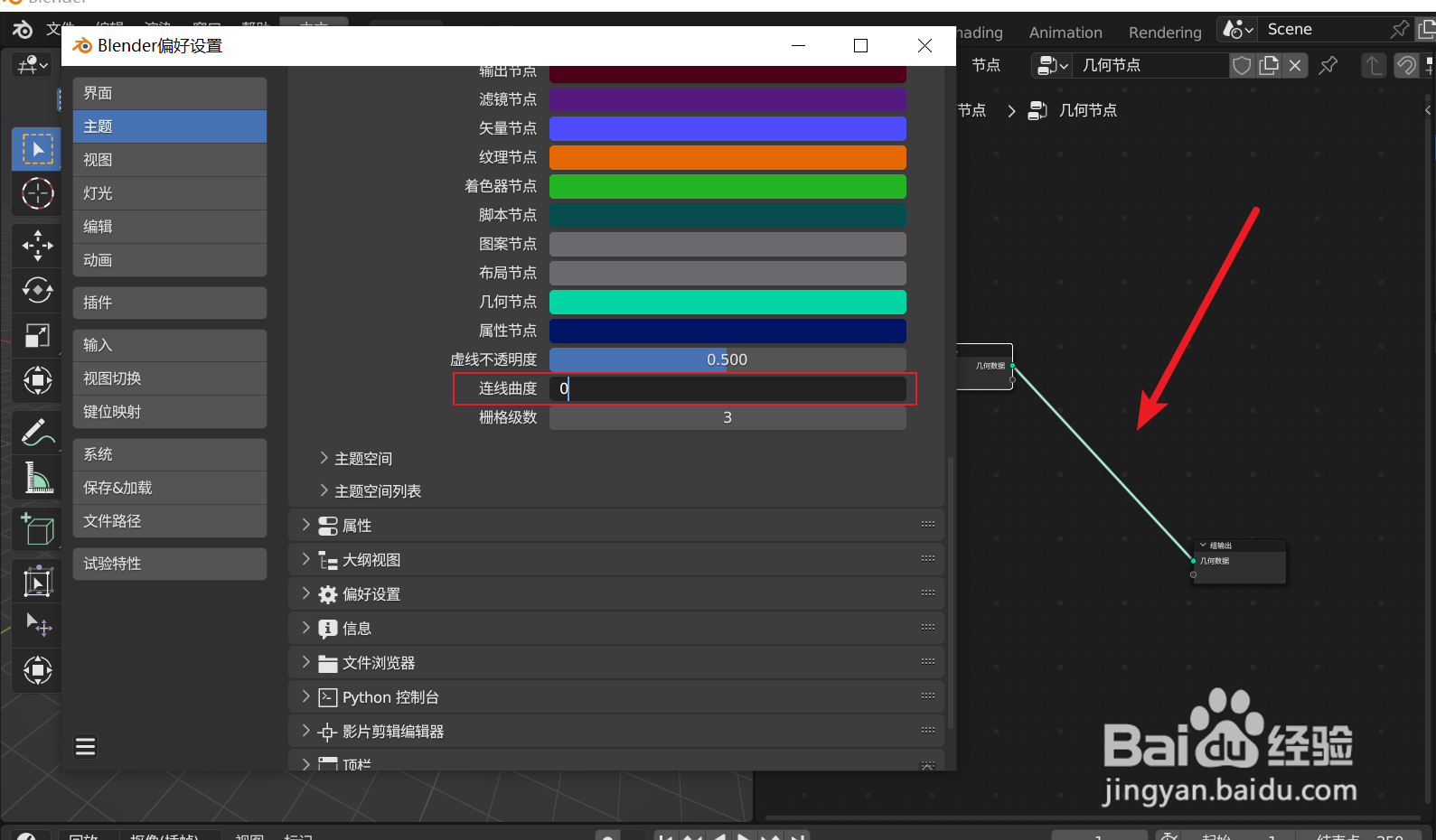Select the Select Box tool
1436x840 pixels.
coord(37,149)
